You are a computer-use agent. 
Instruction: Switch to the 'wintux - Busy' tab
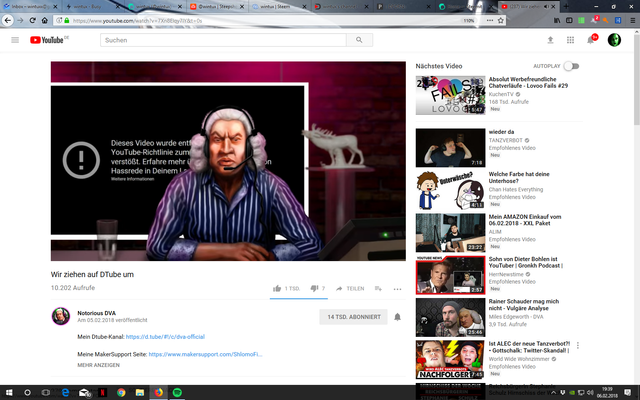coord(93,7)
